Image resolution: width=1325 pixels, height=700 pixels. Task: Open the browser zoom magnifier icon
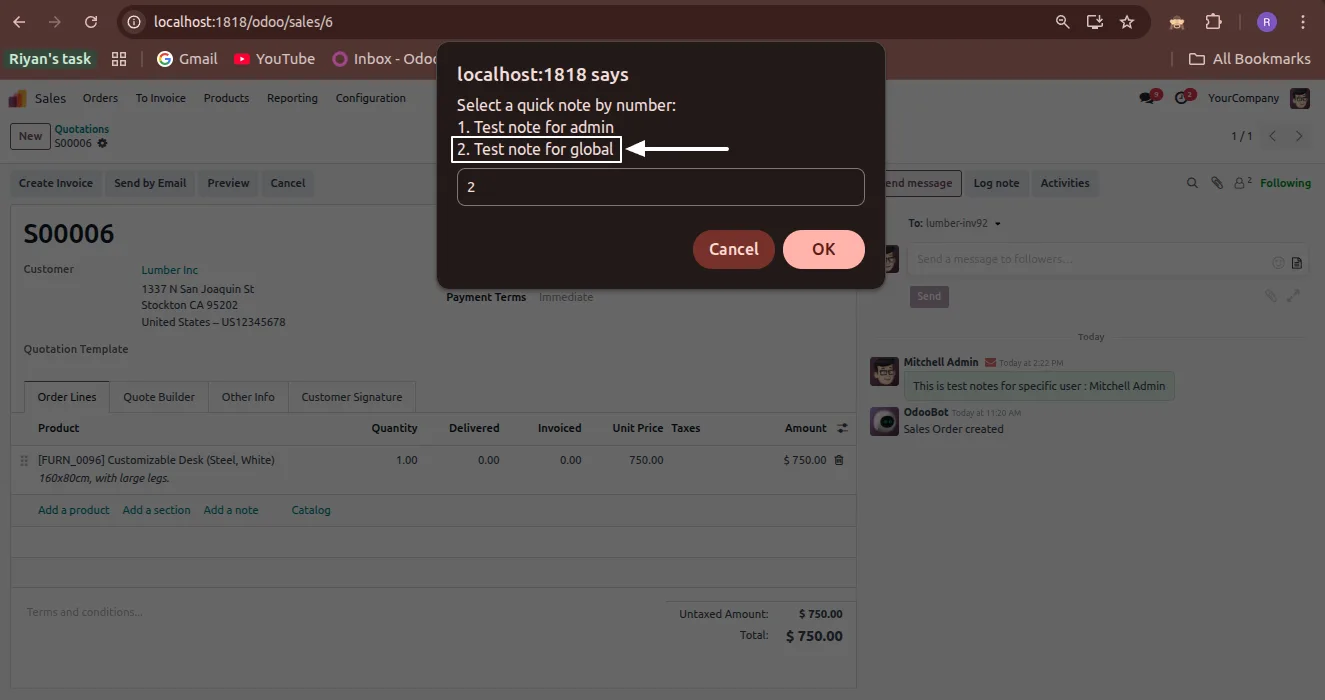click(1062, 21)
